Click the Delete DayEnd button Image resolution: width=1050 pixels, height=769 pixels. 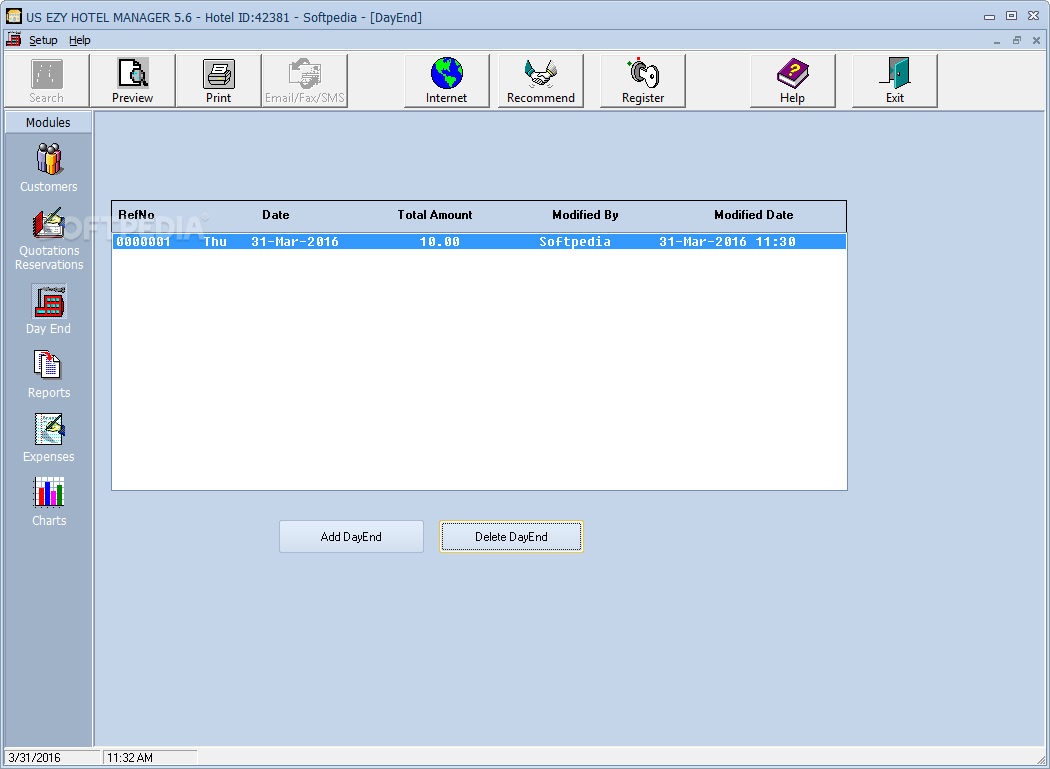(x=511, y=537)
